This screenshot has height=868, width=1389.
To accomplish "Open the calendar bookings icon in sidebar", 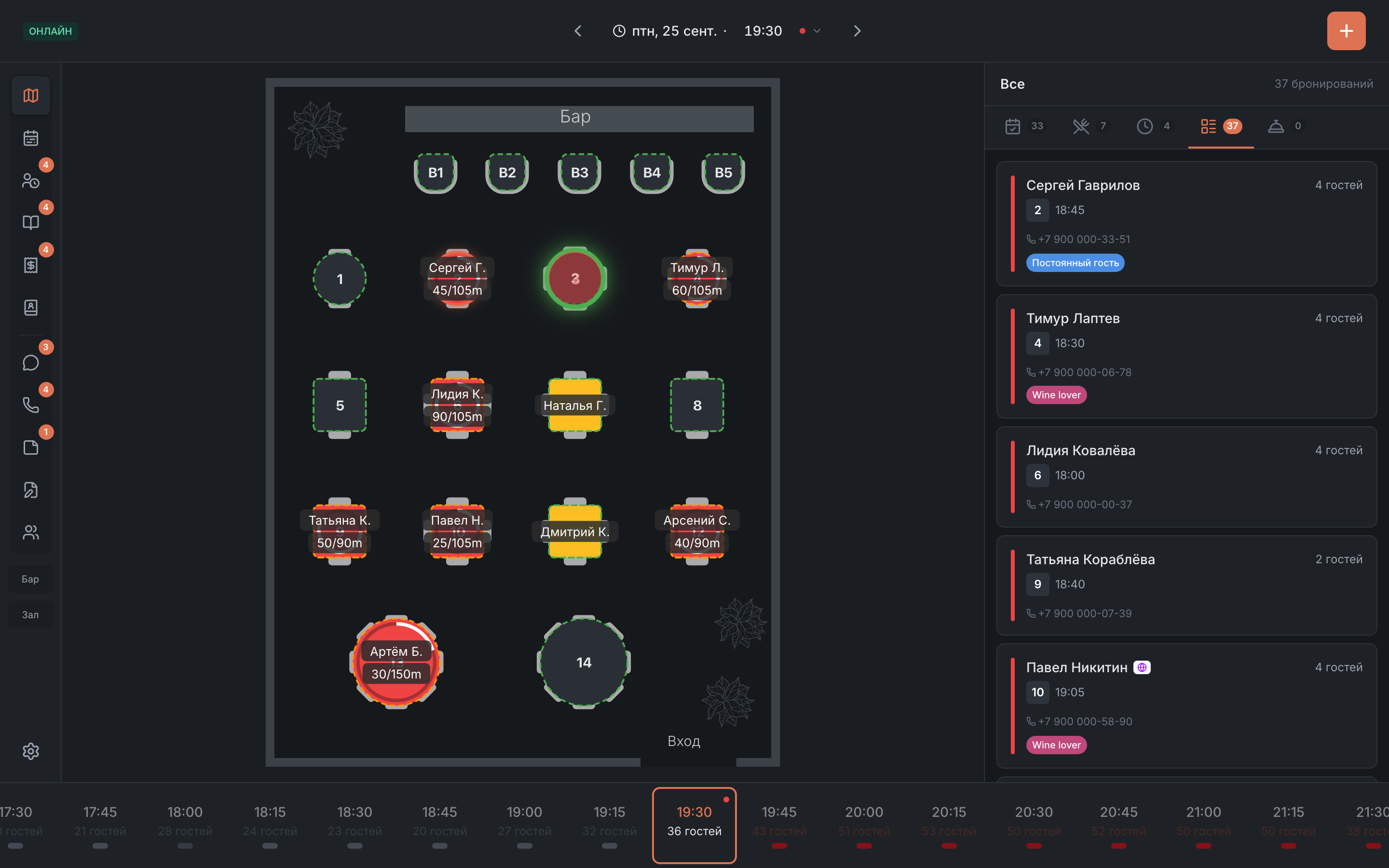I will [x=31, y=138].
